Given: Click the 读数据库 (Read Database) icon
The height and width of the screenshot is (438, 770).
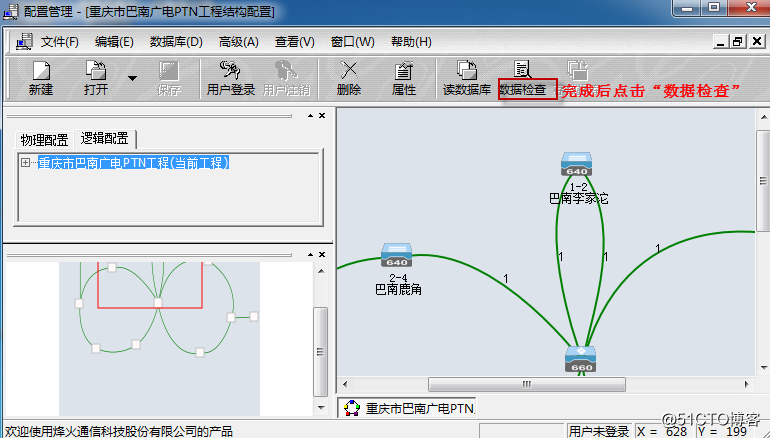Looking at the screenshot, I should pos(467,79).
